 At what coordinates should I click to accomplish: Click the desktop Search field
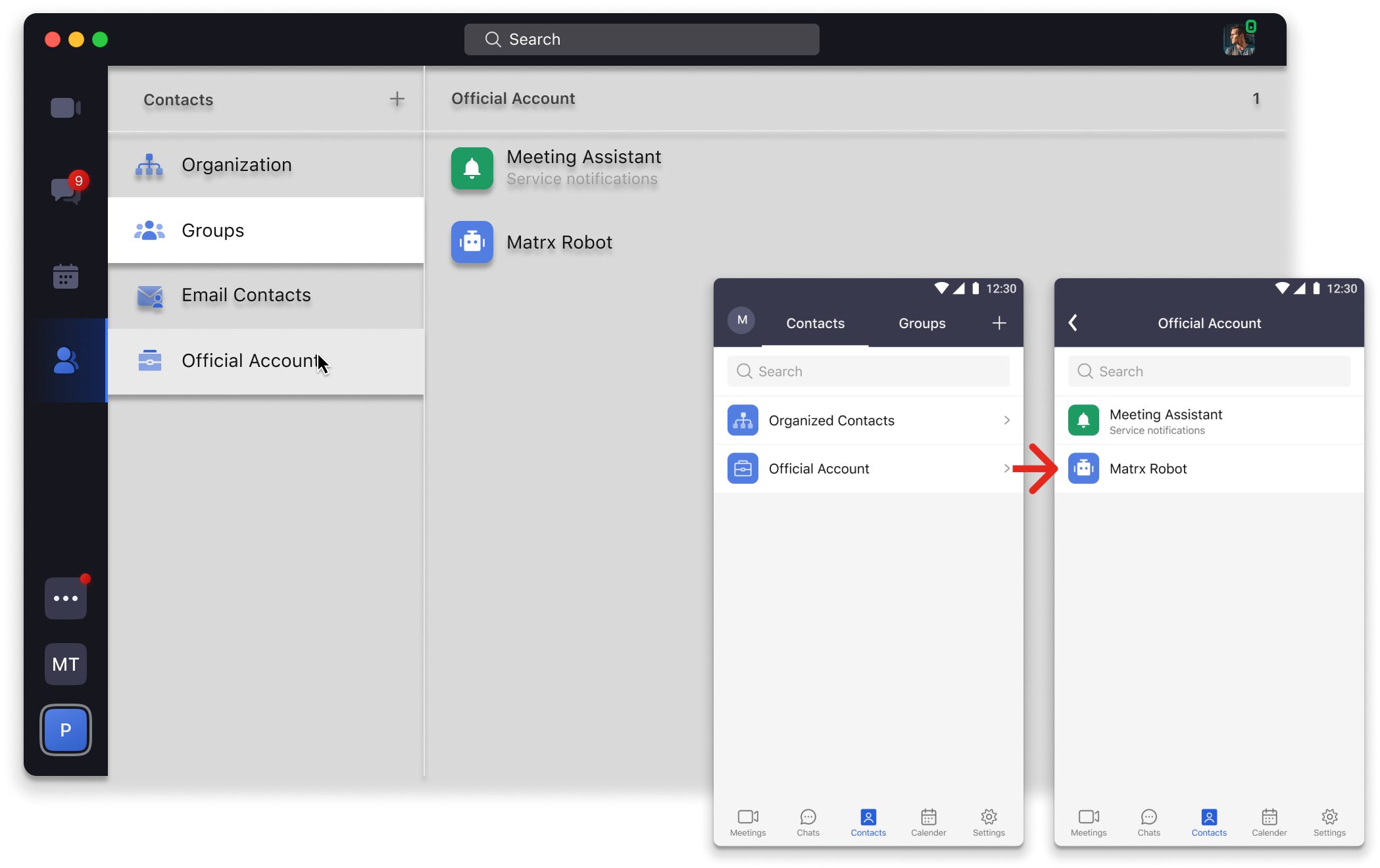point(641,39)
